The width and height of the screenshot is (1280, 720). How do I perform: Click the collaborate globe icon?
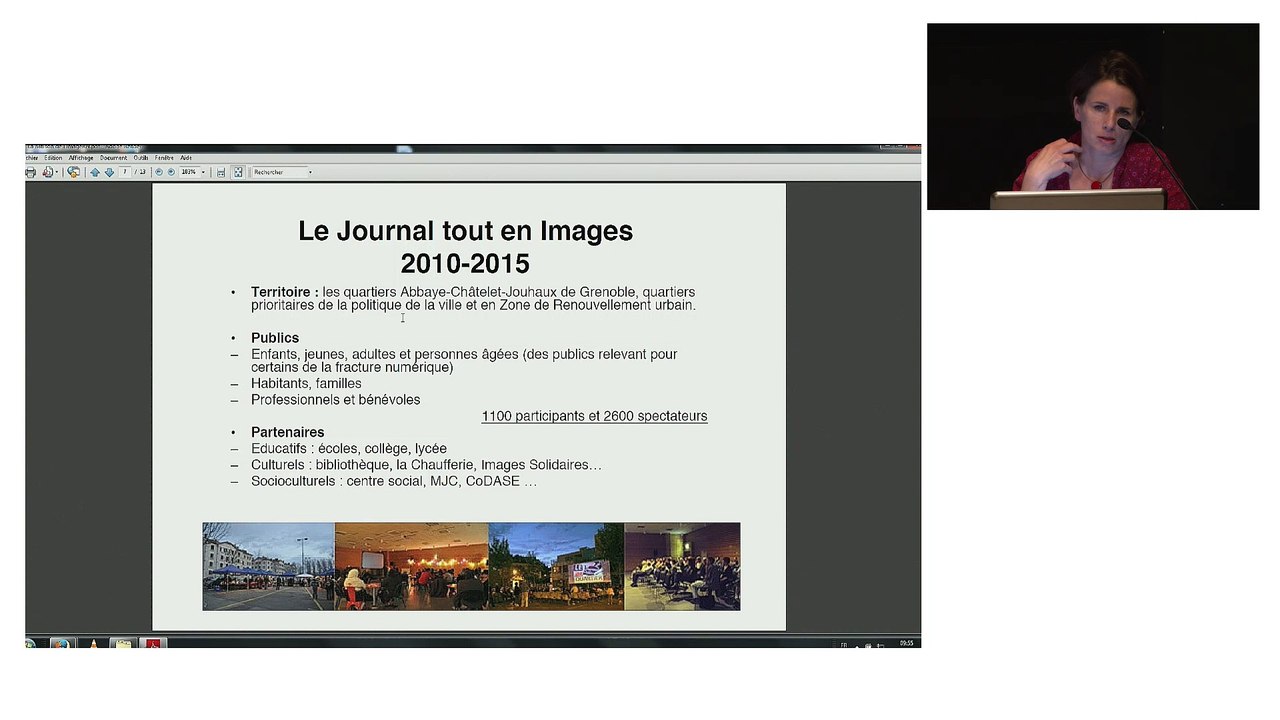pyautogui.click(x=73, y=172)
